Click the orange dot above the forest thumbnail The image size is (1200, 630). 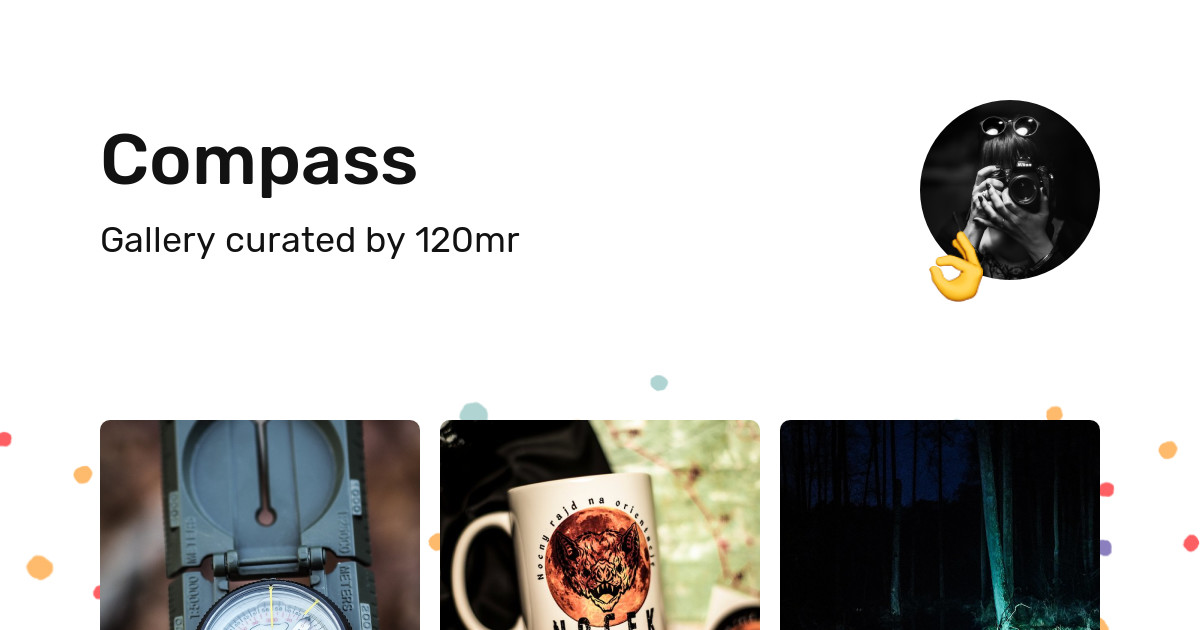point(1054,413)
